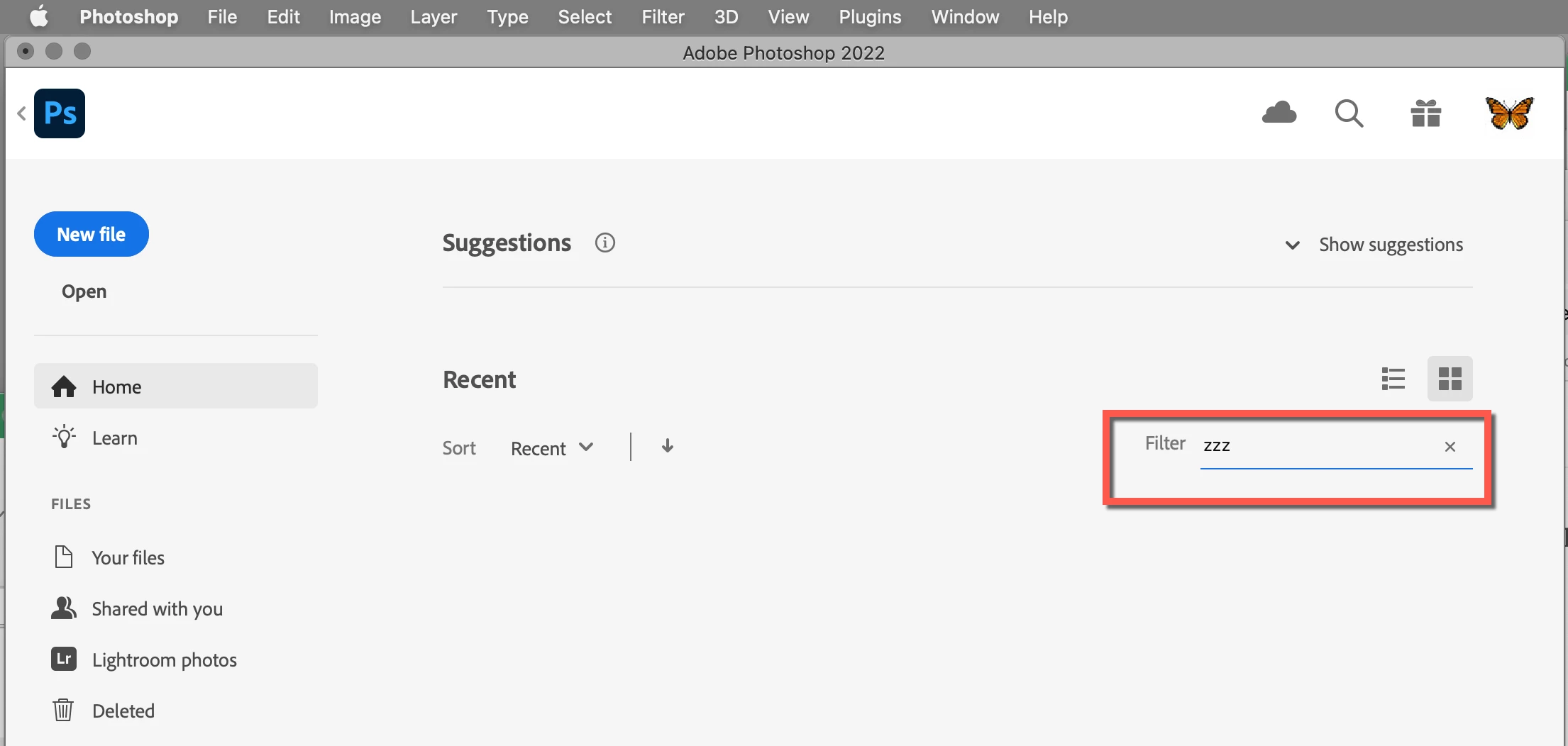The image size is (1568, 746).
Task: Open Your files in sidebar
Action: coord(175,557)
